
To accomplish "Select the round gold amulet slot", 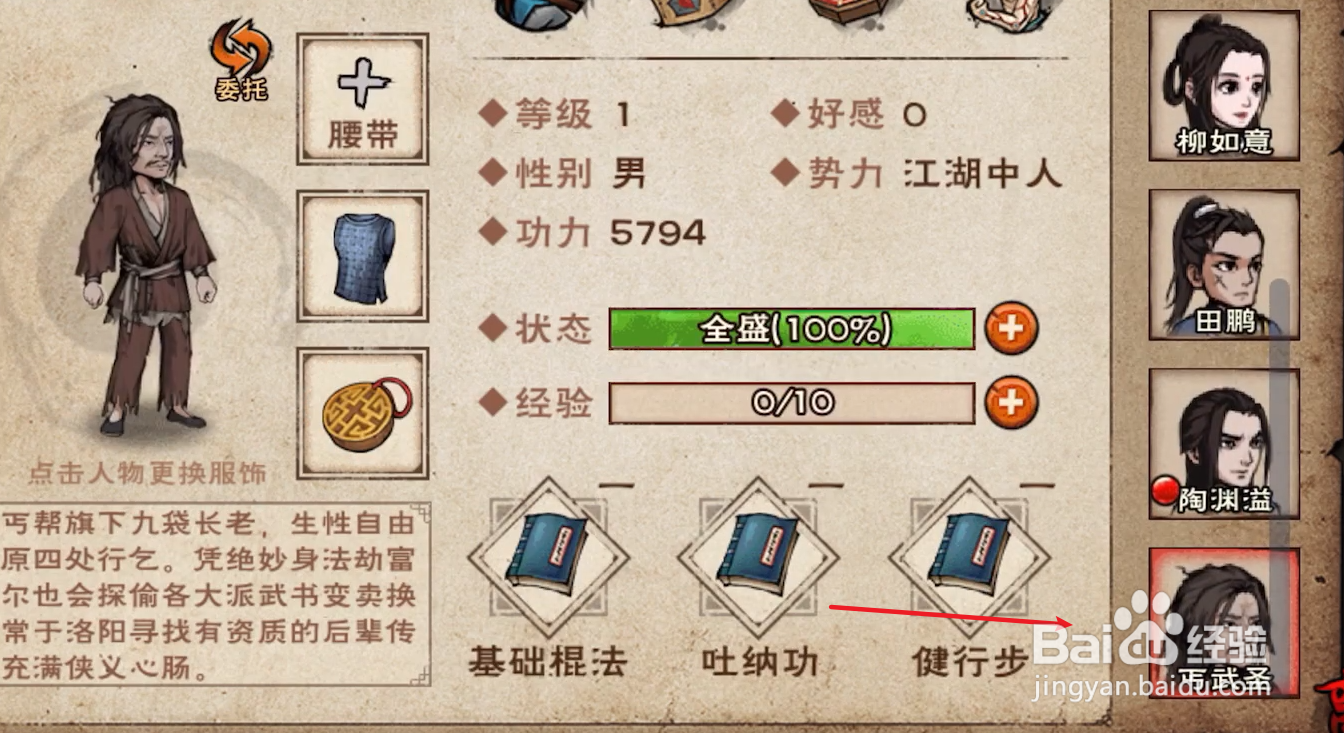I will [362, 413].
